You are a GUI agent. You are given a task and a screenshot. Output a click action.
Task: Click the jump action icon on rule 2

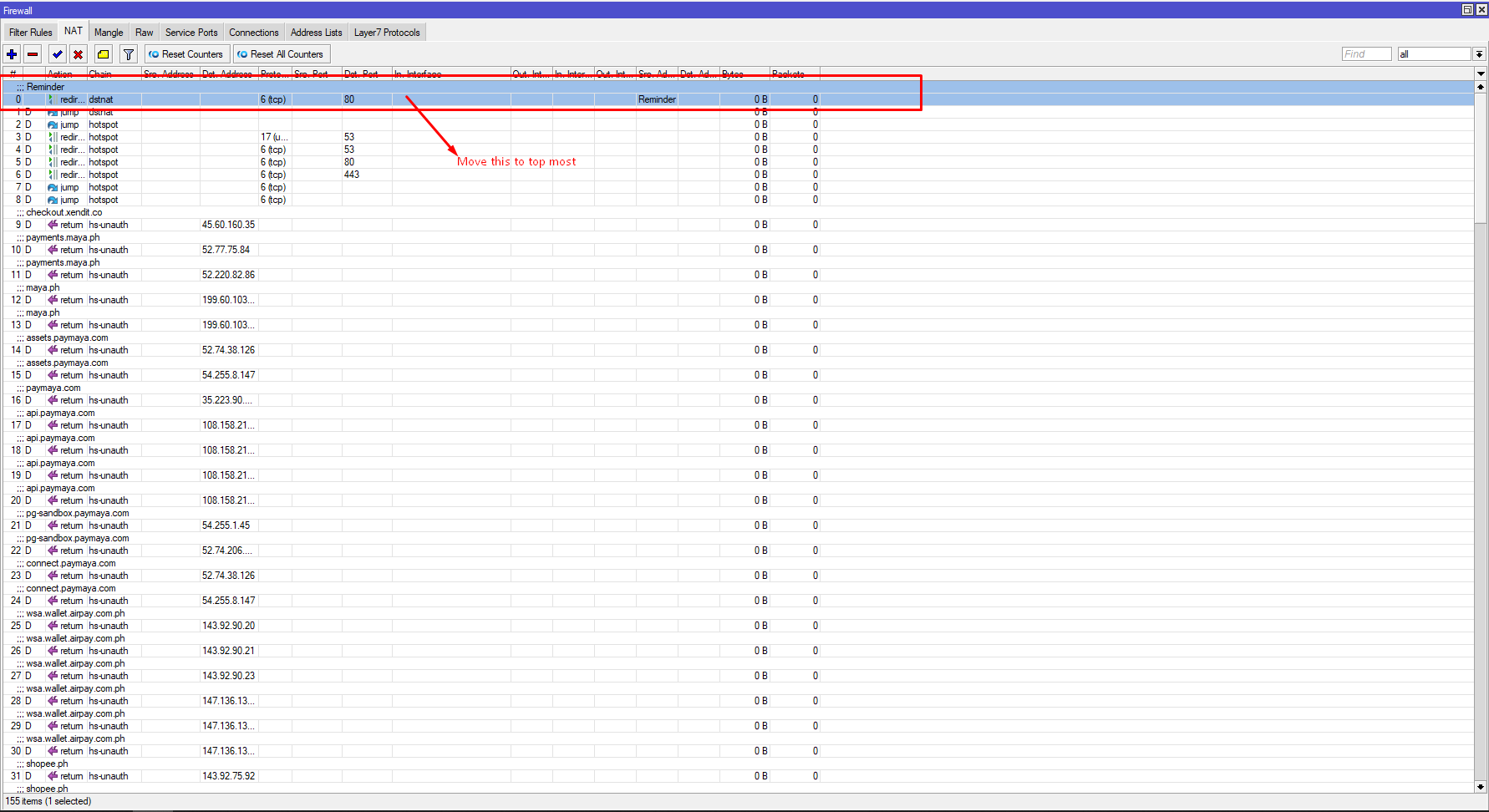click(x=53, y=124)
